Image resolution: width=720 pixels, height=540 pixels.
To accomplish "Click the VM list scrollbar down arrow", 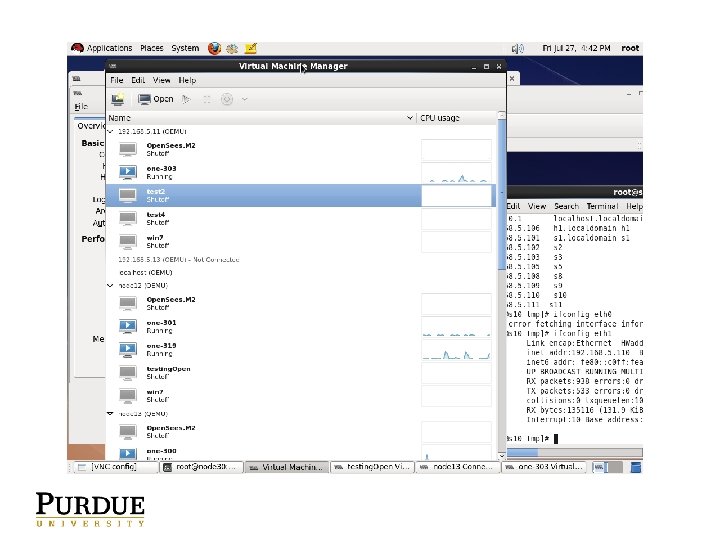I will coord(501,456).
